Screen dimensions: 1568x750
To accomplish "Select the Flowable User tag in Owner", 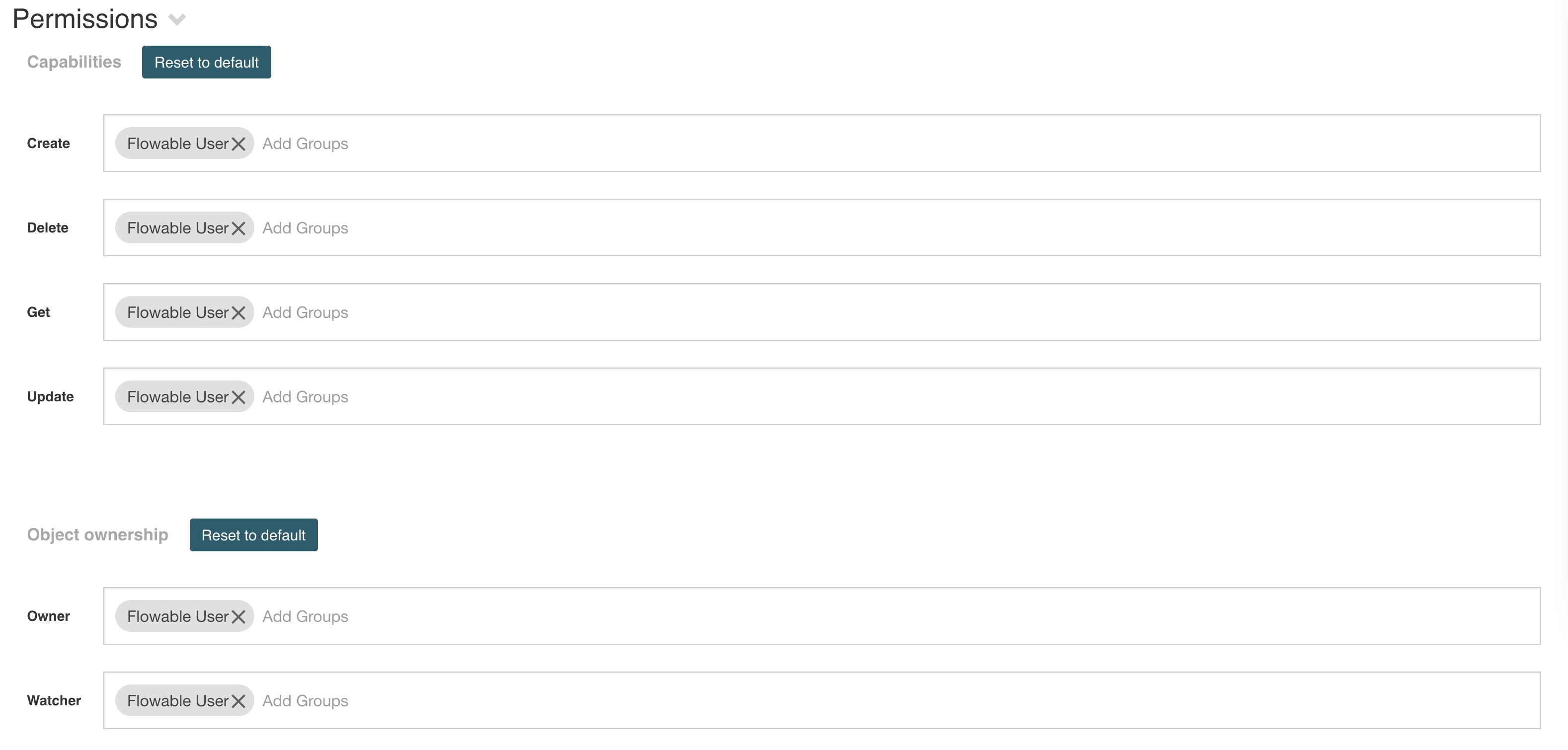I will click(x=177, y=617).
